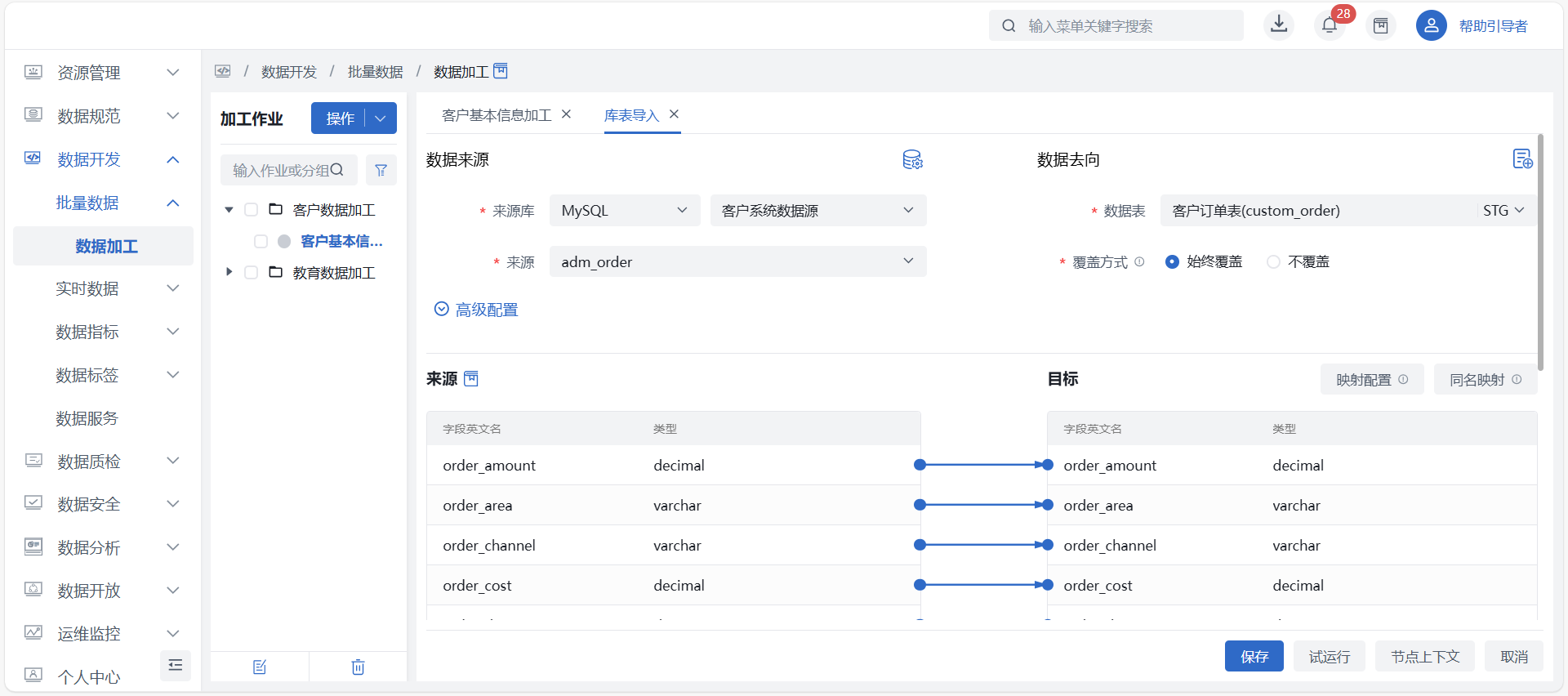Screen dimensions: 1568x696
Task: Click 资源管理 sidebar icon
Action: click(33, 72)
